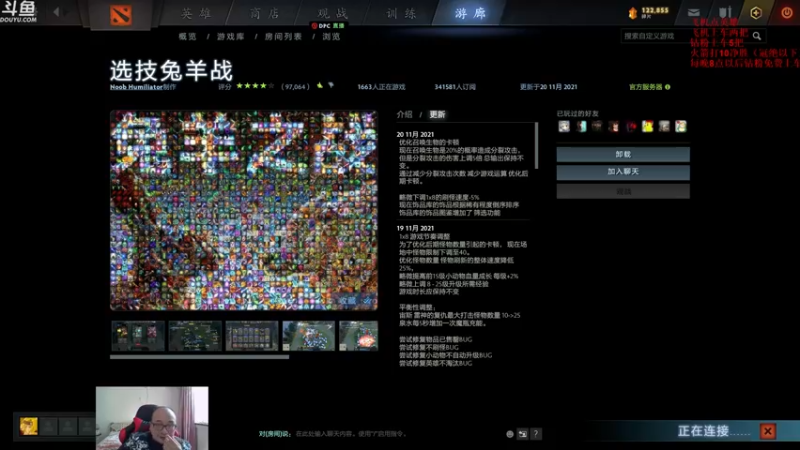Image resolution: width=800 pixels, height=450 pixels.
Task: Select the 浏览 sub-navigation item
Action: 331,37
